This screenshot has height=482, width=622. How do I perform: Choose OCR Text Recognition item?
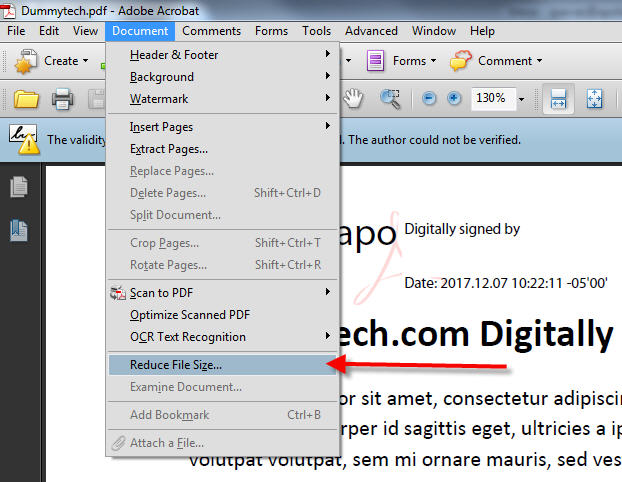pos(223,337)
